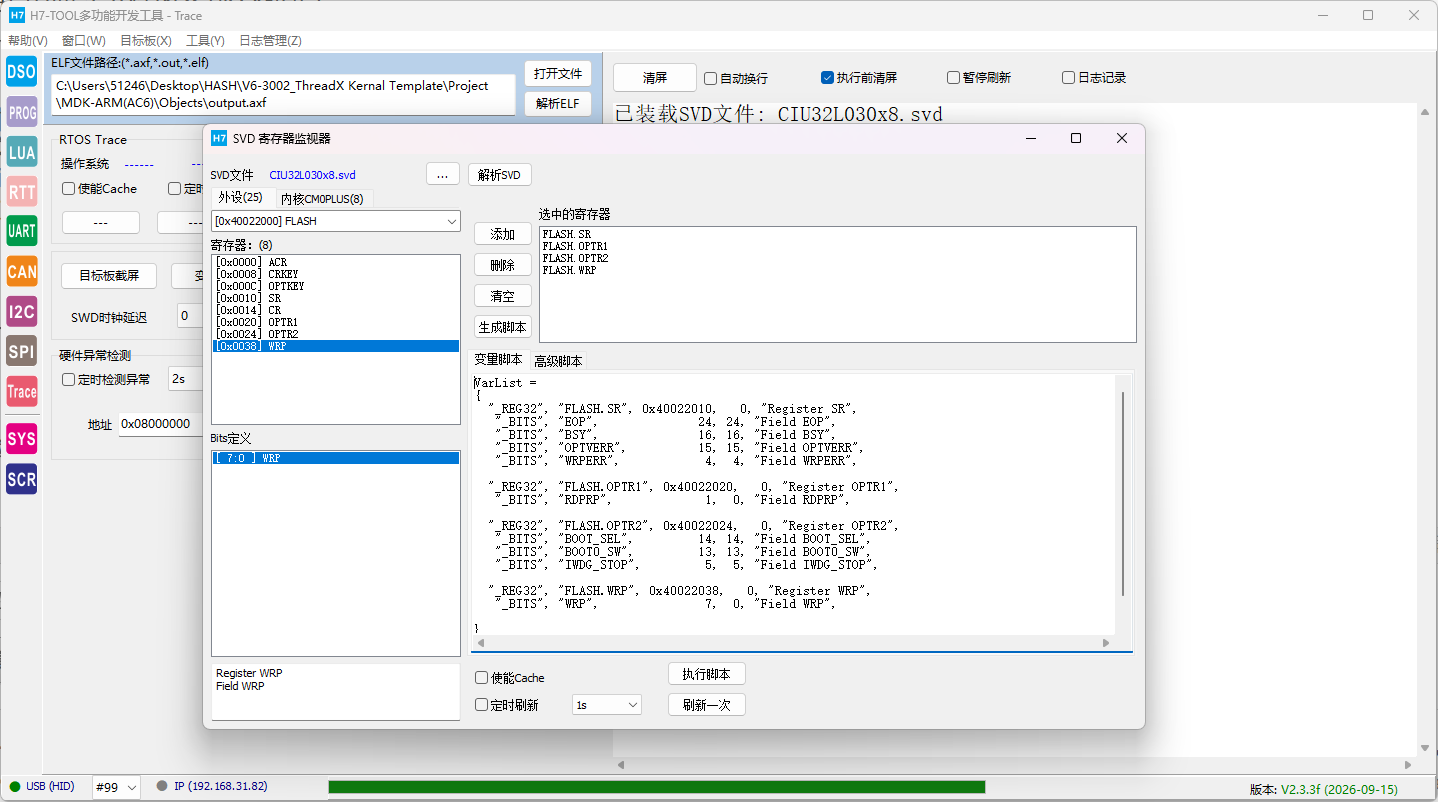Image resolution: width=1438 pixels, height=802 pixels.
Task: Open the 高级脚本 tab
Action: [558, 361]
